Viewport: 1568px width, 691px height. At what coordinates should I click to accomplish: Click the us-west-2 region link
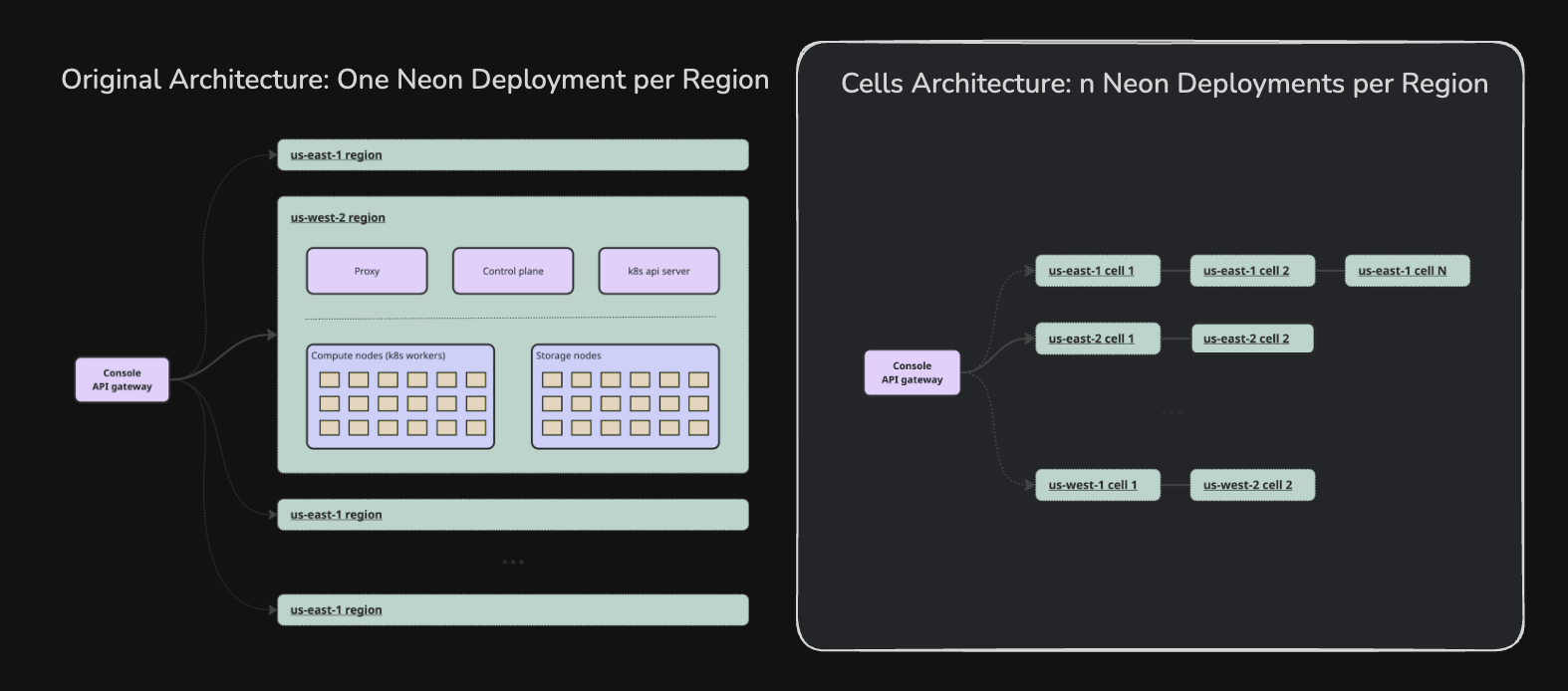pos(338,218)
